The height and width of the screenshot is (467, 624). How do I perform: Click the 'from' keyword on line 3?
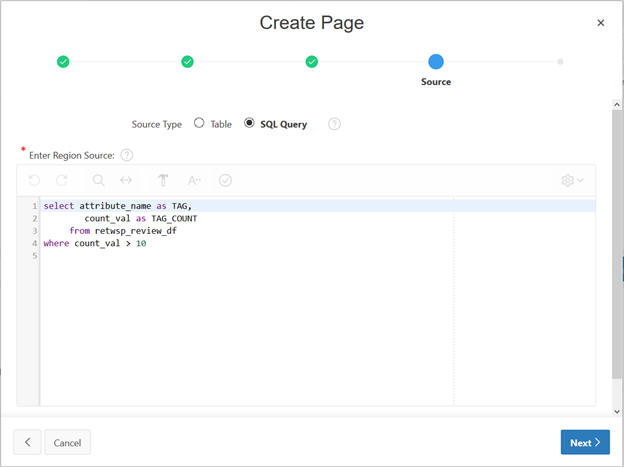pos(80,231)
